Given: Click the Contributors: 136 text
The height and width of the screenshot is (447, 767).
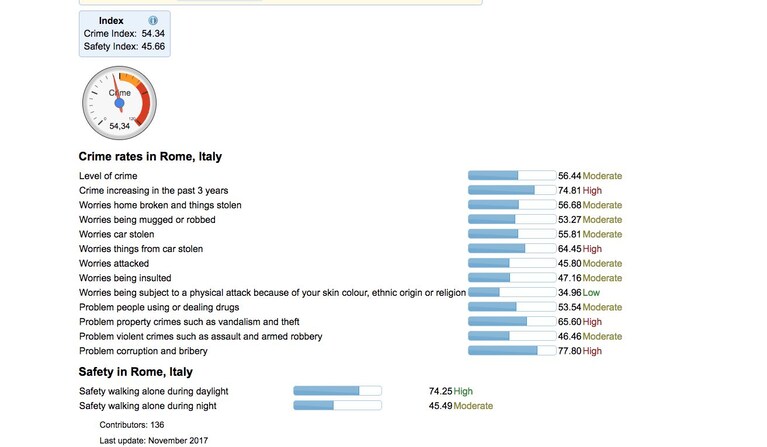Looking at the screenshot, I should point(132,425).
